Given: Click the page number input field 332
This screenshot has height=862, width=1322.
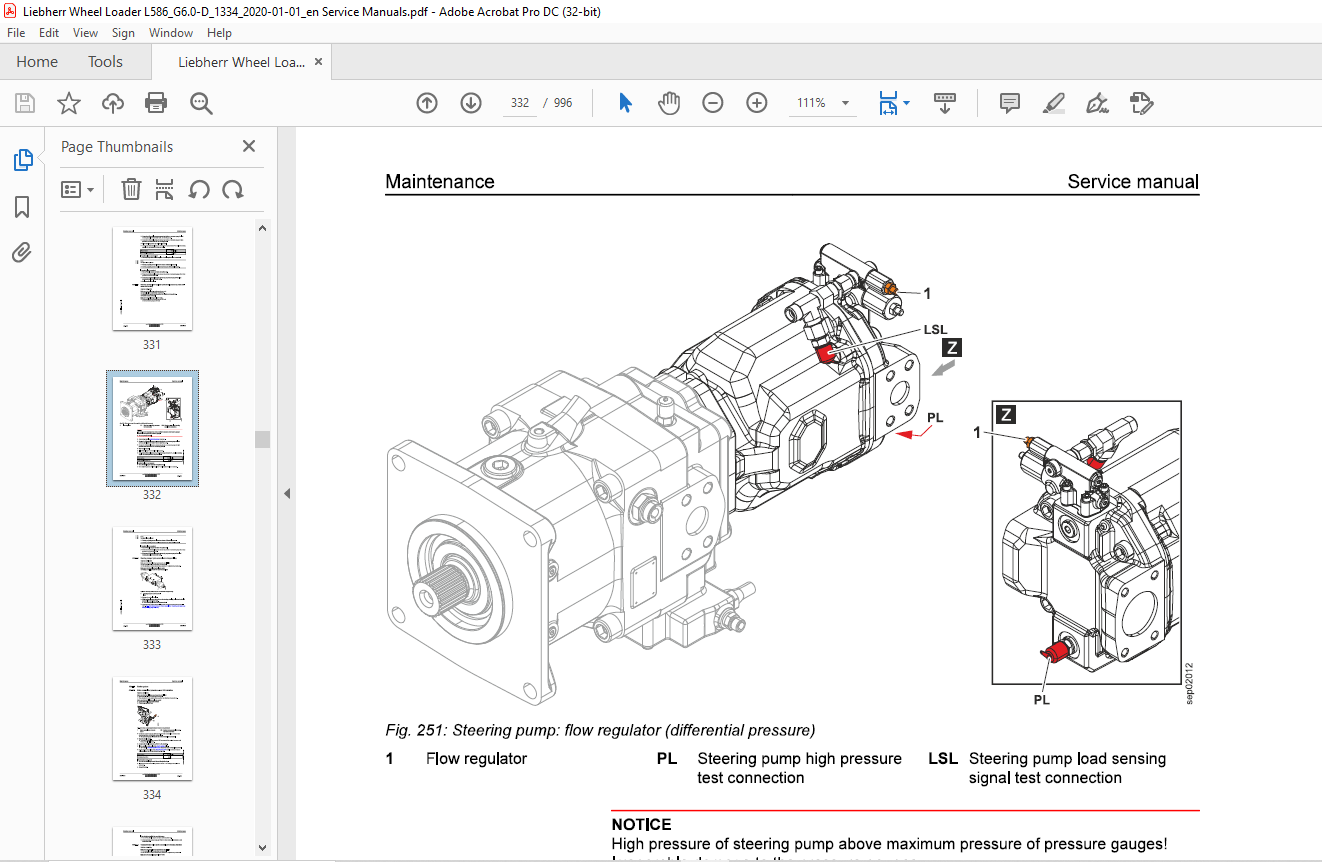Looking at the screenshot, I should point(519,103).
